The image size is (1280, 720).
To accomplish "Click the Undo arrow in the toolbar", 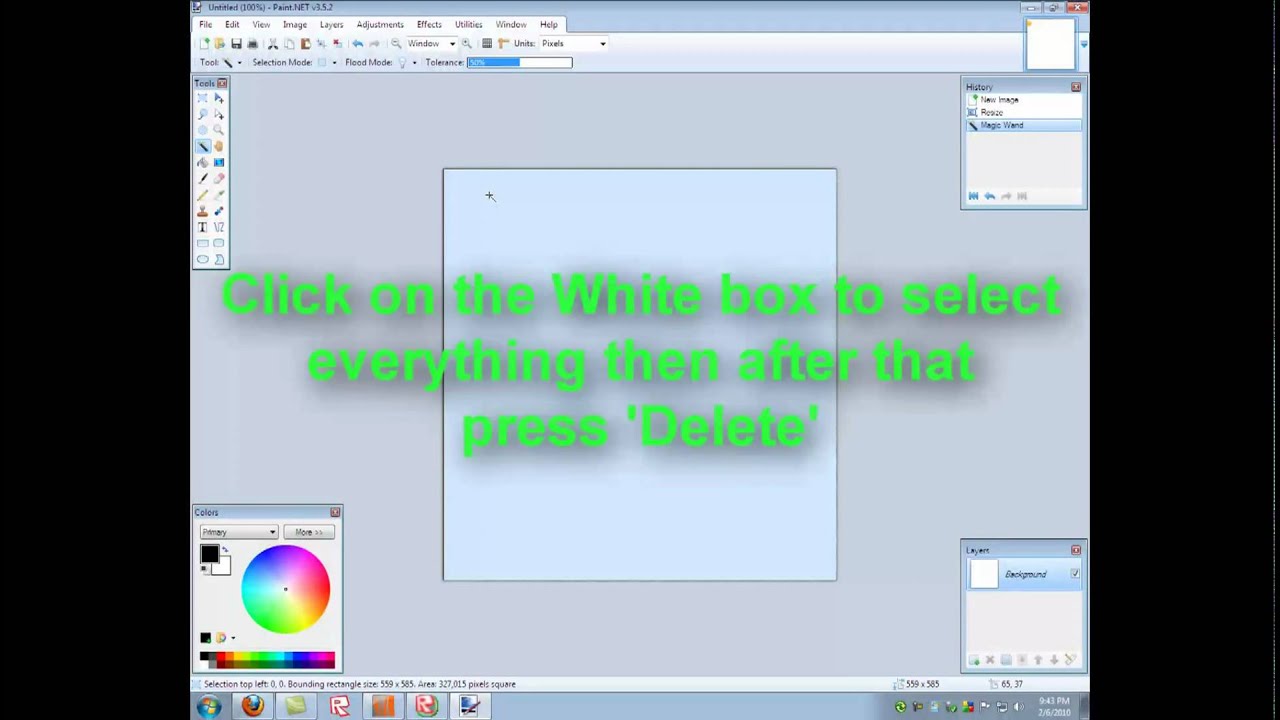I will [x=357, y=43].
